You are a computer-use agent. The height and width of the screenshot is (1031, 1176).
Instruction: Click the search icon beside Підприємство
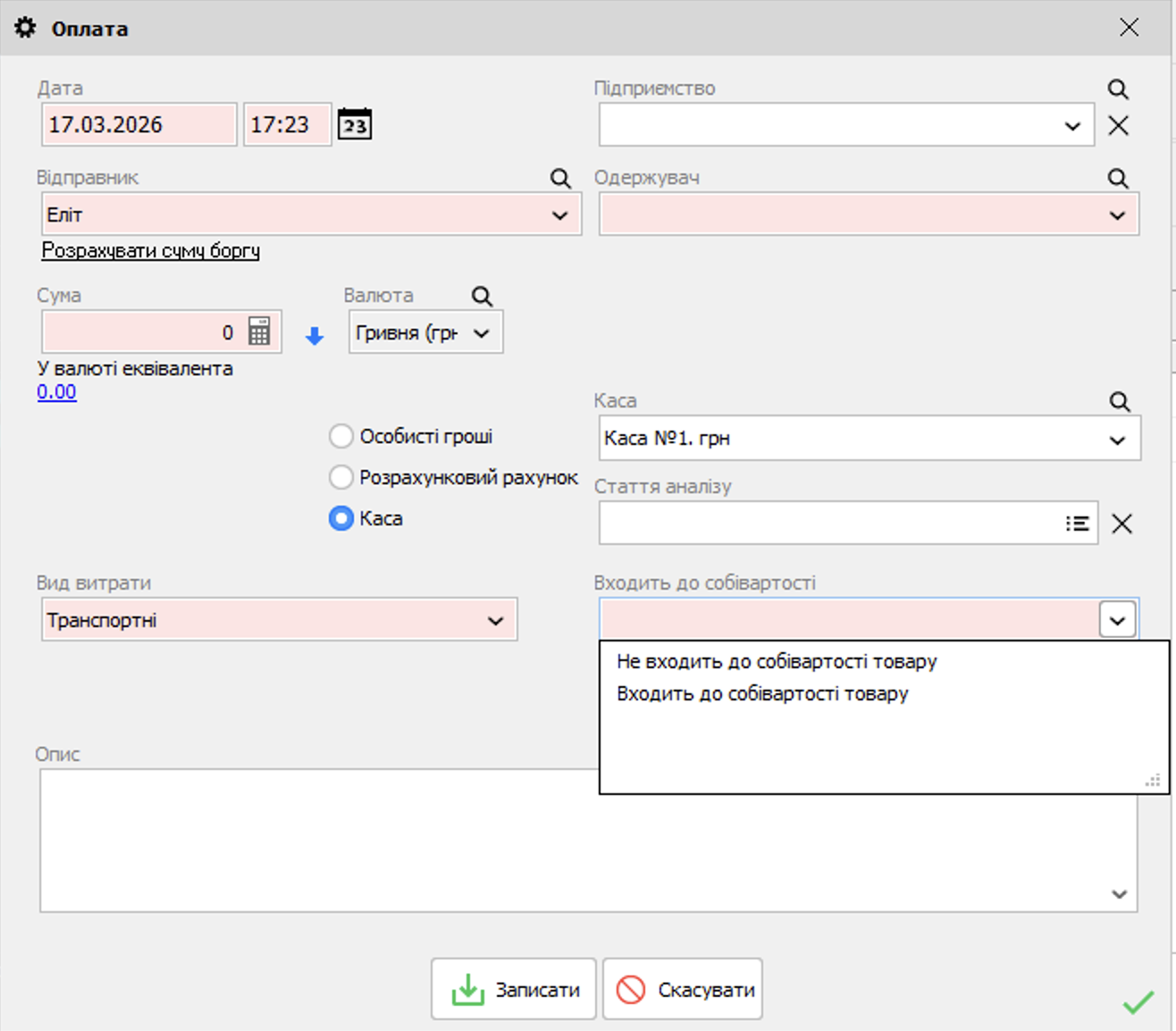click(1118, 88)
